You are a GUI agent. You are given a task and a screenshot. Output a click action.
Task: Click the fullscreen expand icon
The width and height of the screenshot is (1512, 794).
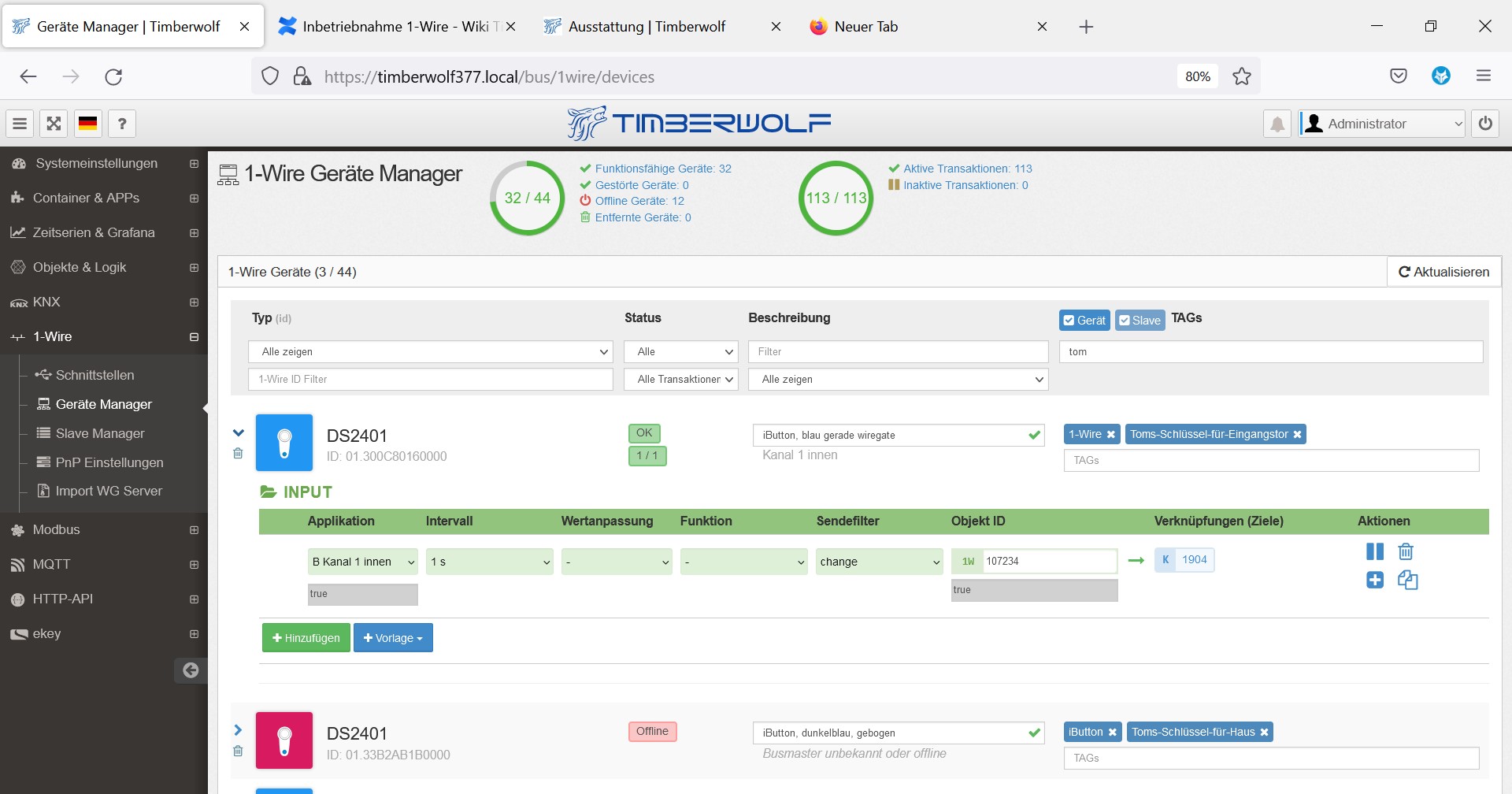(54, 124)
